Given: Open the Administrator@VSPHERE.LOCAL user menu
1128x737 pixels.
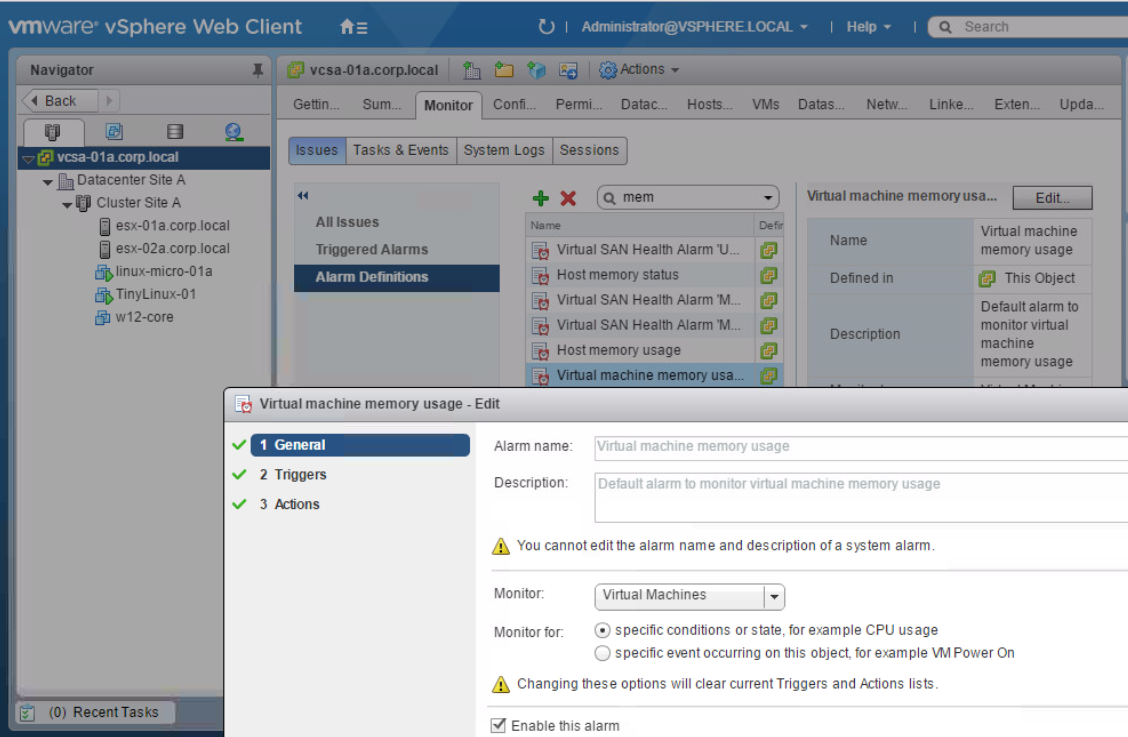Looking at the screenshot, I should click(694, 27).
